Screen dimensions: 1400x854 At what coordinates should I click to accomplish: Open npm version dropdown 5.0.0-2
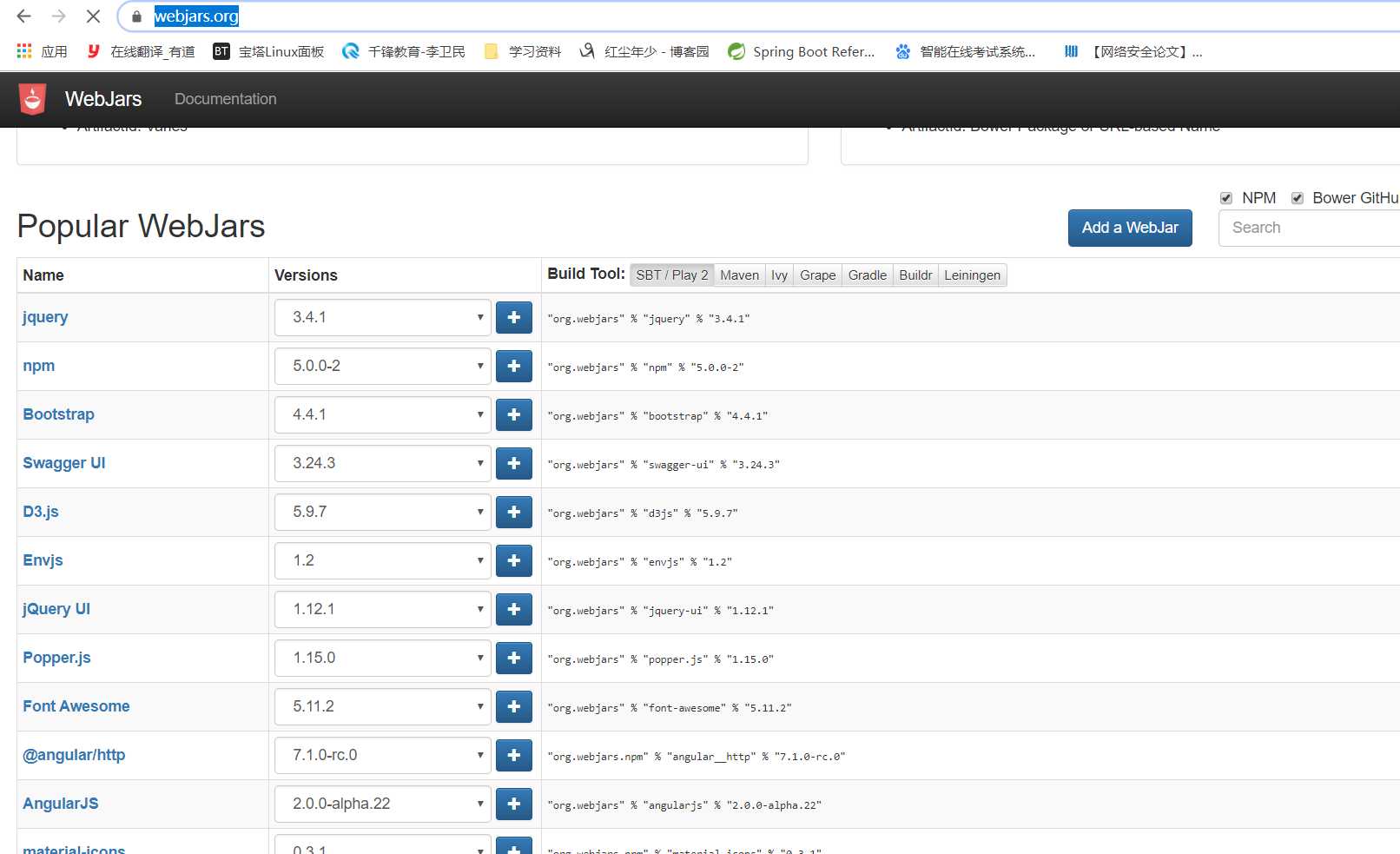(383, 366)
